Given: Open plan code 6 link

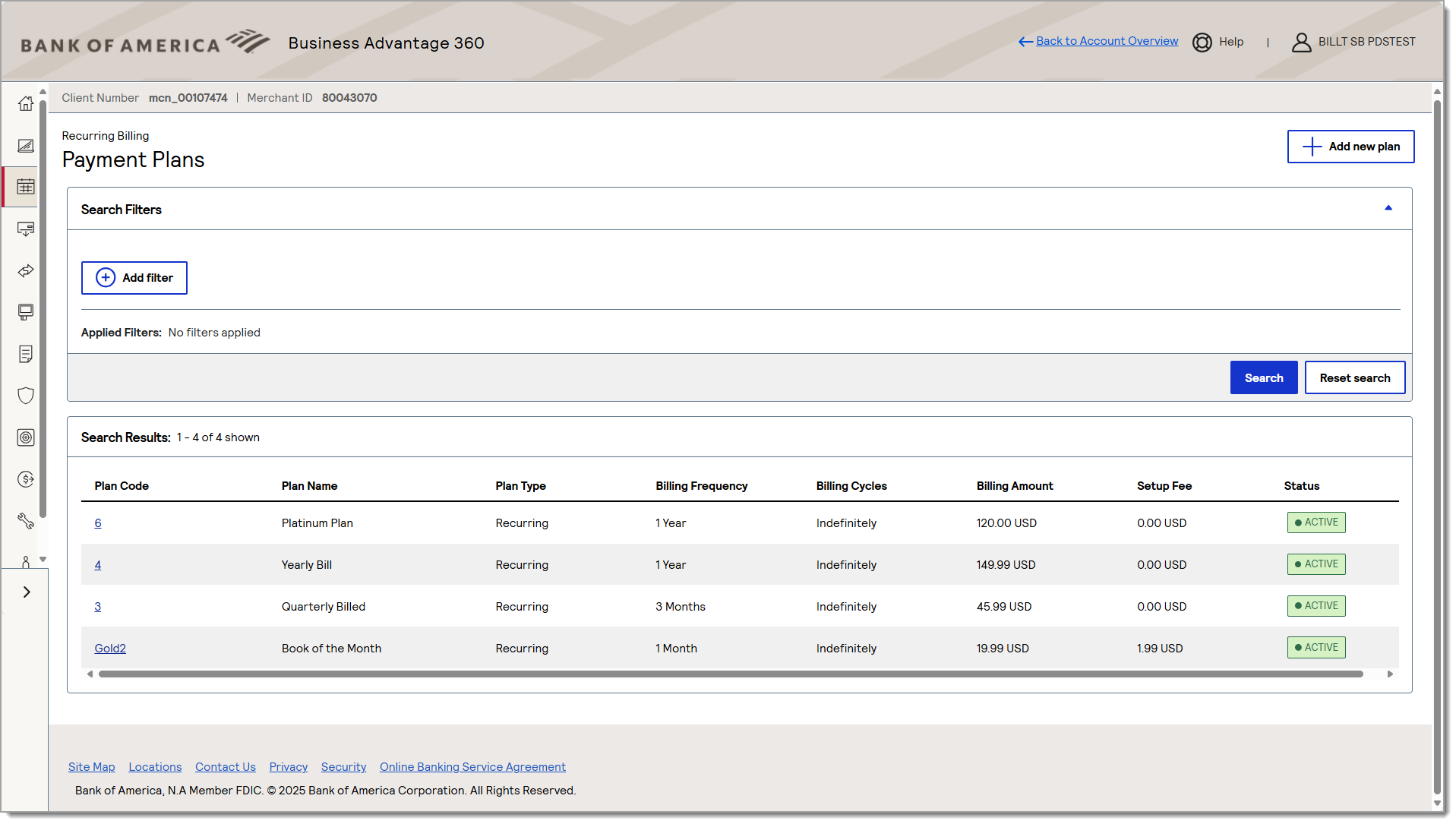Looking at the screenshot, I should [x=98, y=523].
